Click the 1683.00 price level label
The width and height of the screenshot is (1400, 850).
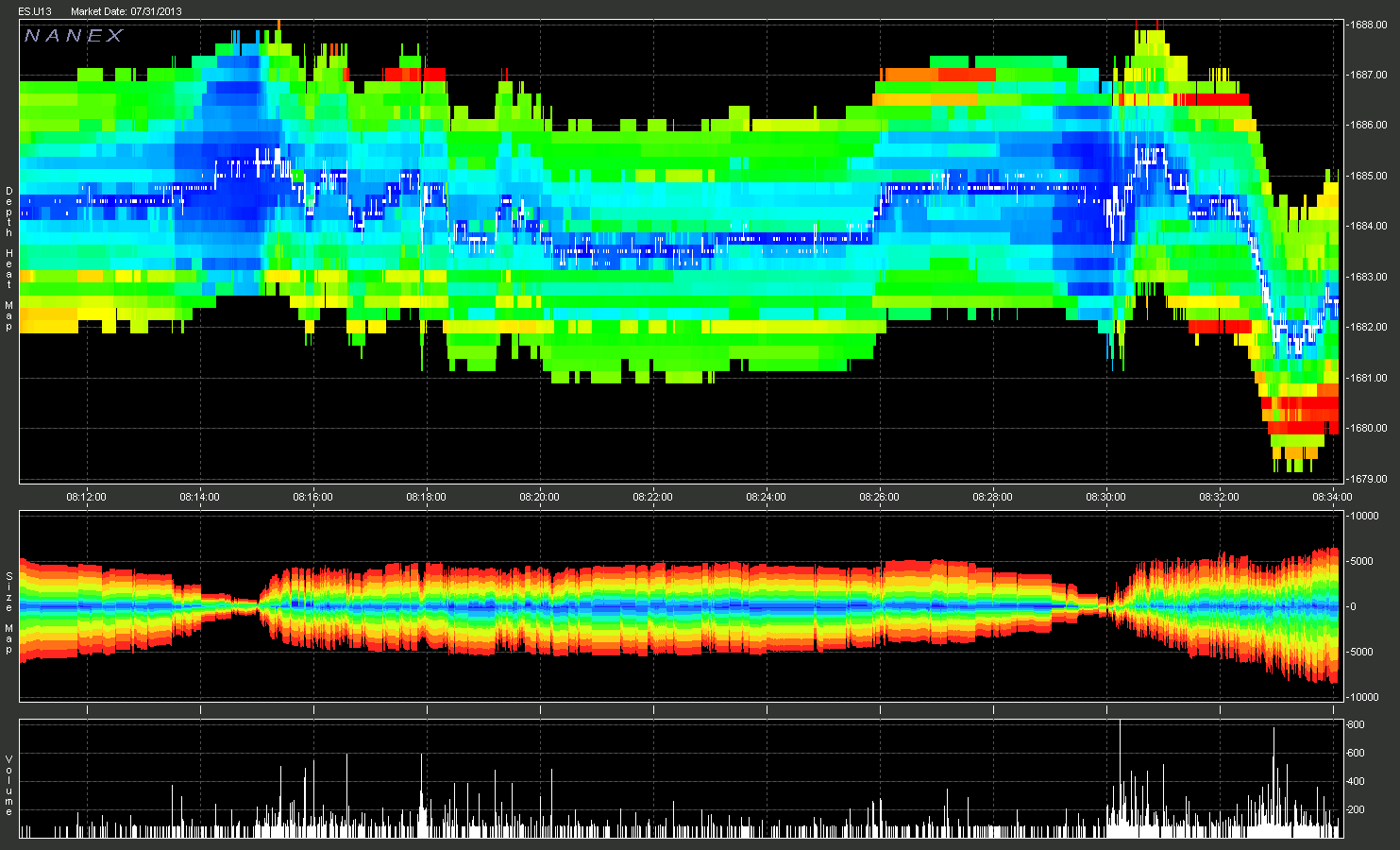(x=1368, y=277)
